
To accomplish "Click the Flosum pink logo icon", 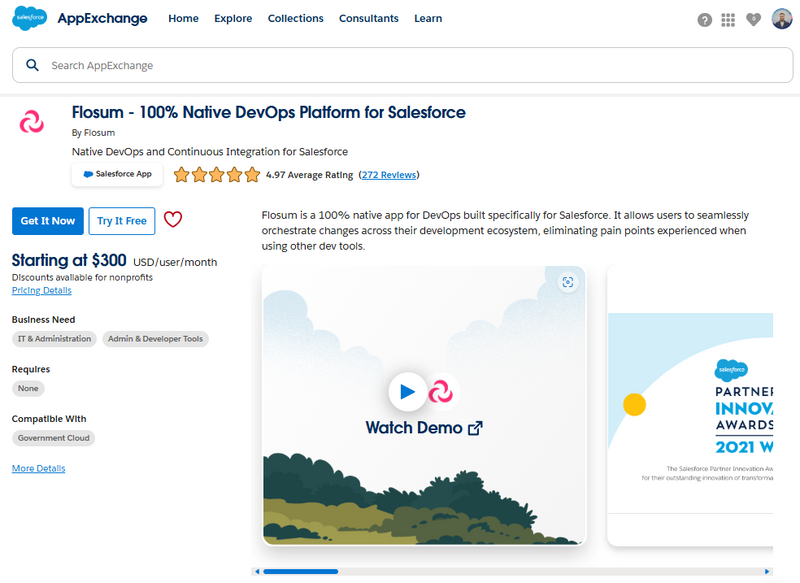I will pos(32,121).
